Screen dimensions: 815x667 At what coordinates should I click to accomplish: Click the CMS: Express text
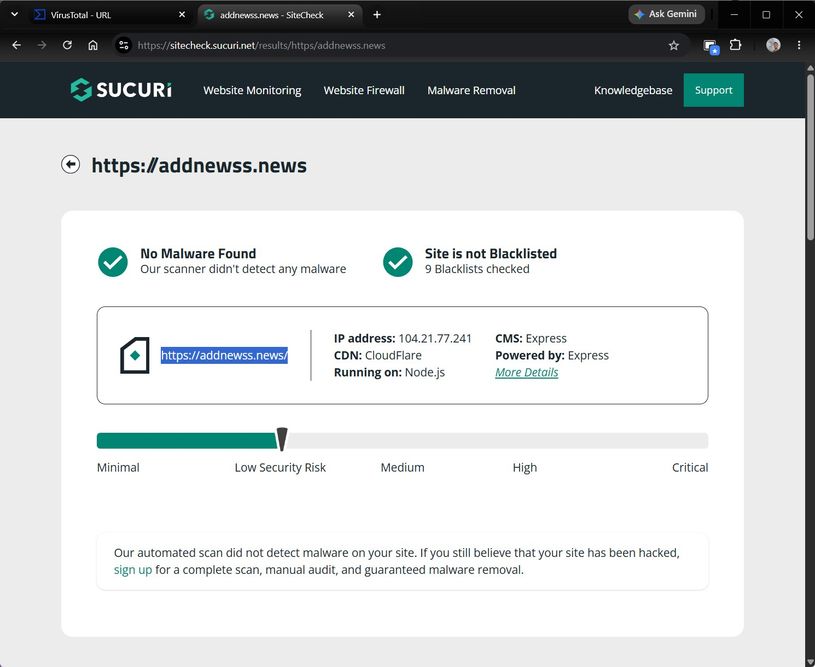pos(531,338)
